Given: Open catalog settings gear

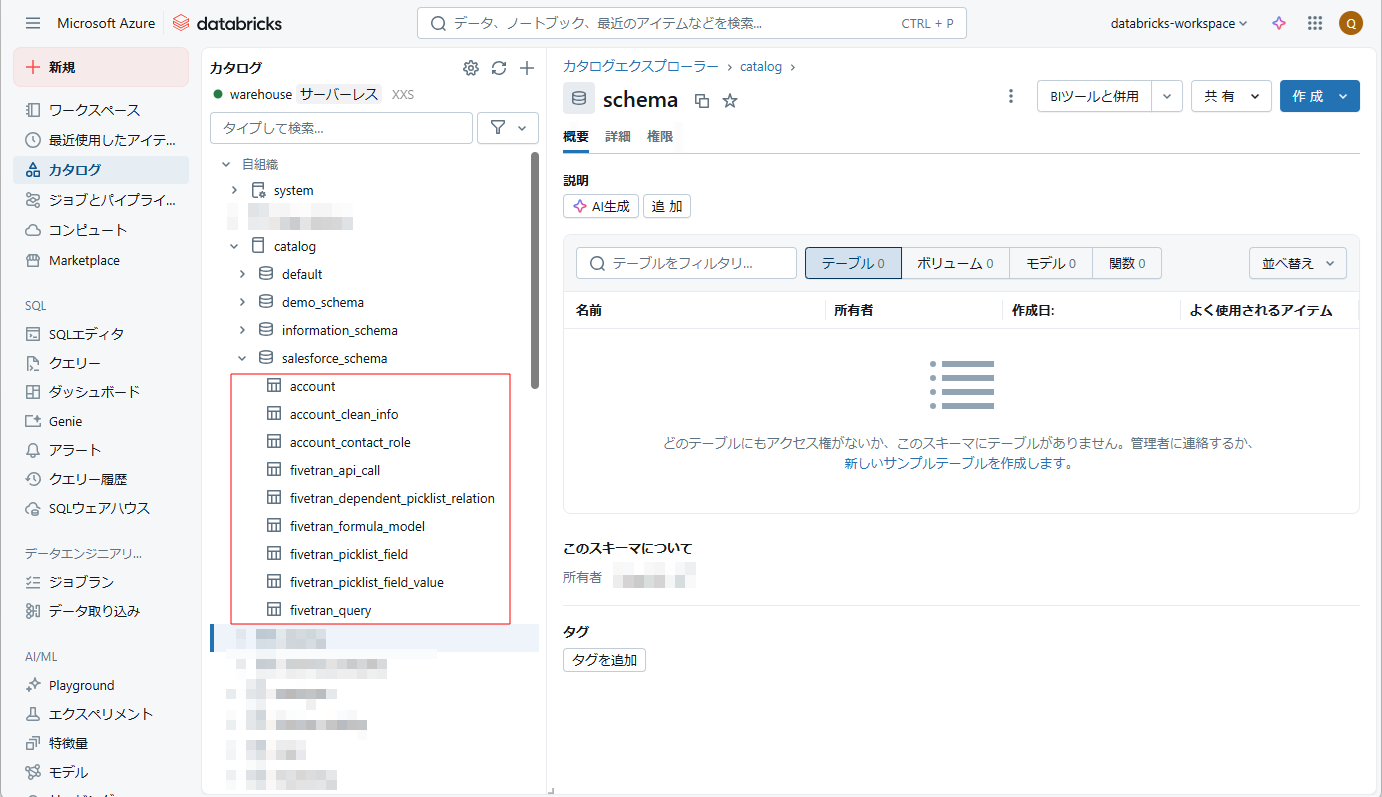Looking at the screenshot, I should pyautogui.click(x=471, y=68).
